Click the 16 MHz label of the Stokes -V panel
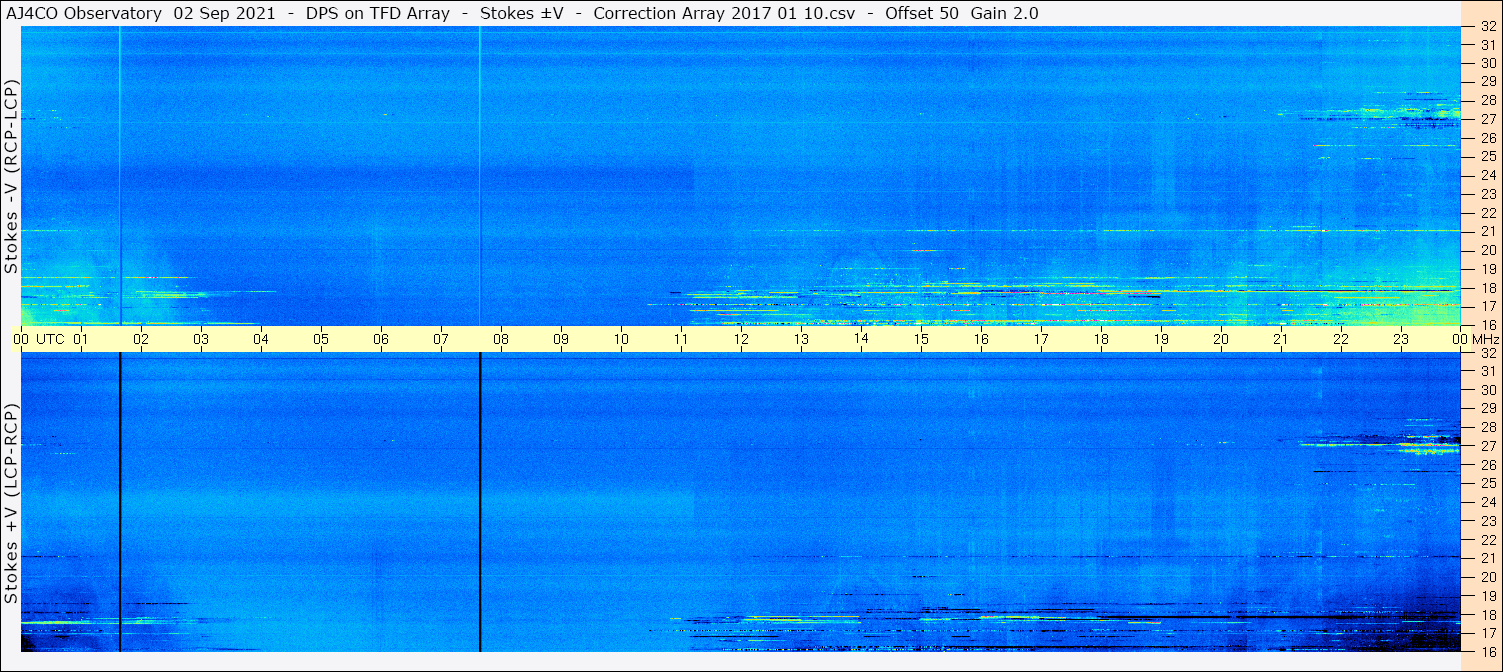Screen dimensions: 1503x672 click(1488, 325)
